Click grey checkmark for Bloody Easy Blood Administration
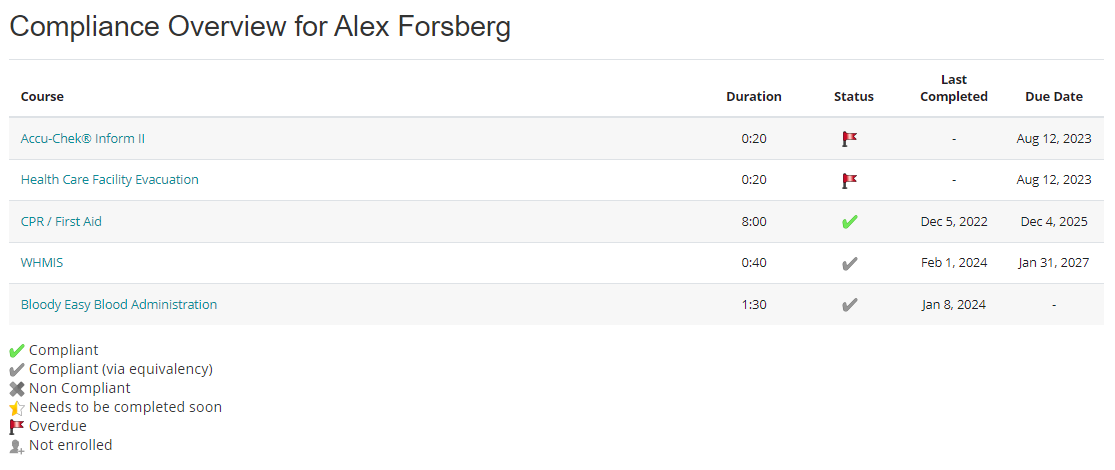Viewport: 1115px width, 470px height. [x=850, y=305]
